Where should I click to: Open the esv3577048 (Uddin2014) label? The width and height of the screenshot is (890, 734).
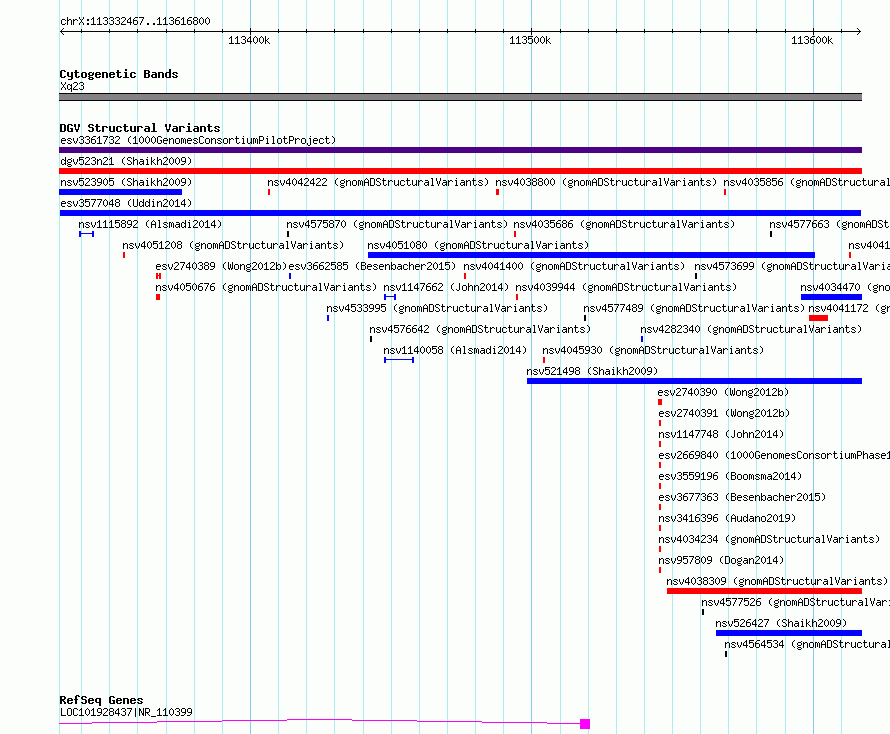point(126,203)
